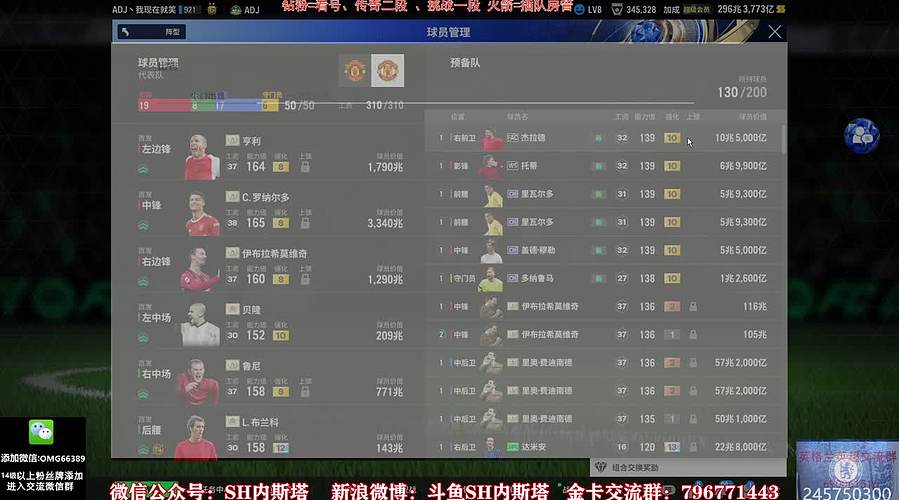Sort reserve list by 球员名 column header
Image resolution: width=899 pixels, height=500 pixels.
517,117
